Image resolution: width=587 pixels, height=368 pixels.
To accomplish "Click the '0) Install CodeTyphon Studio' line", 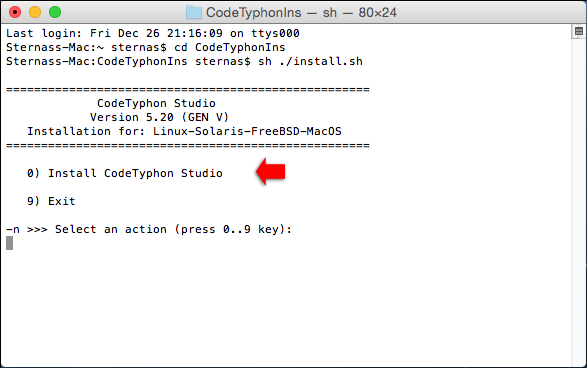I will (x=125, y=173).
